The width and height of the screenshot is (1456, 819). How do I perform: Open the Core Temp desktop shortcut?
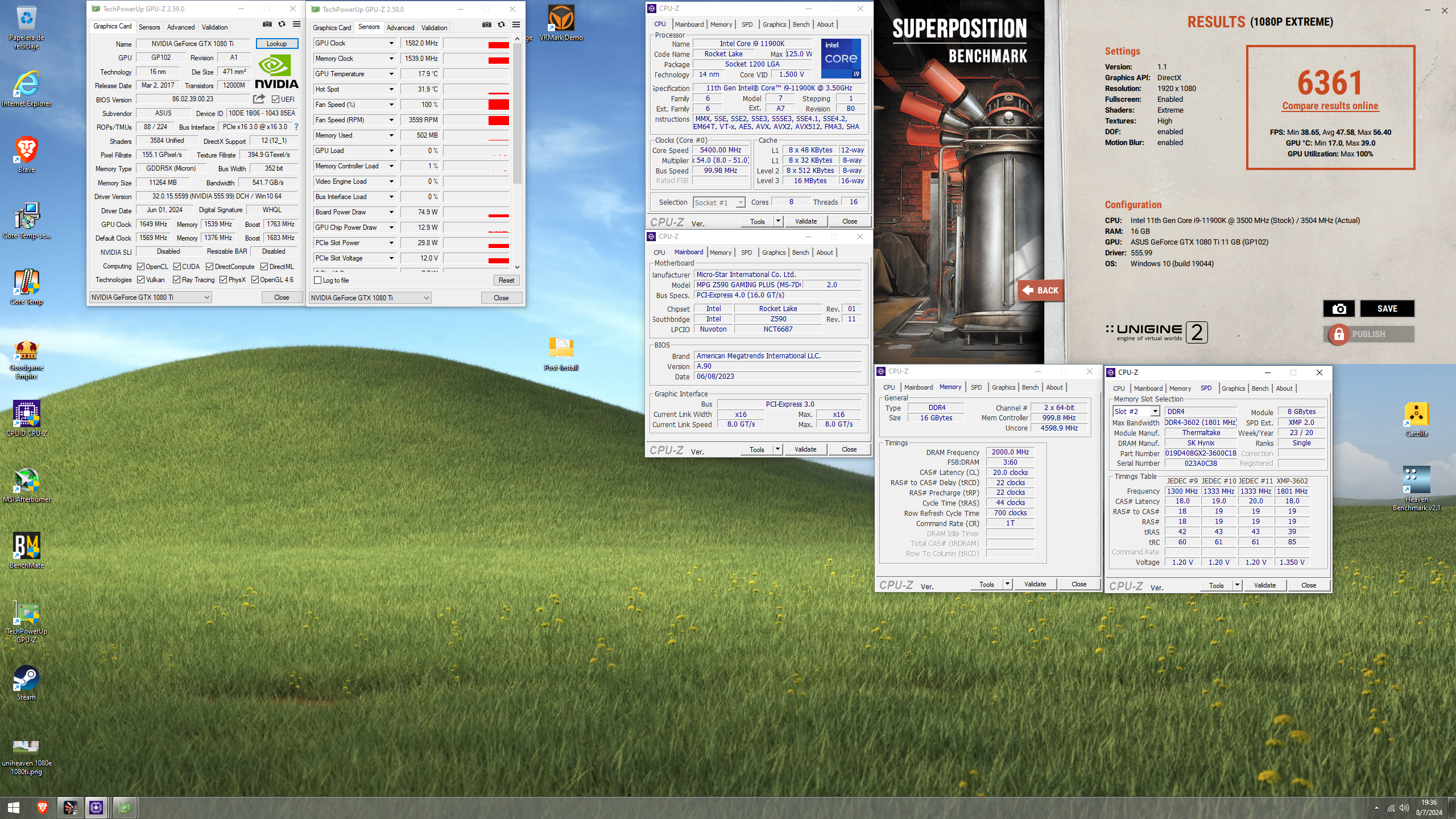pos(26,287)
